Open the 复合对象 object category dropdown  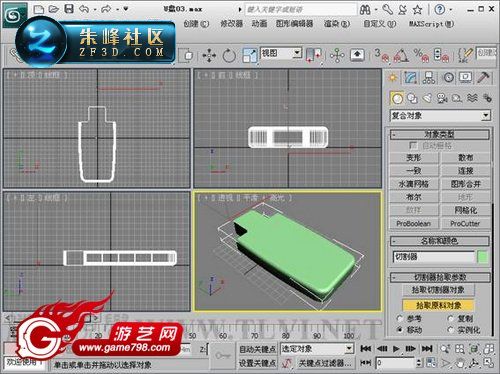[x=486, y=116]
